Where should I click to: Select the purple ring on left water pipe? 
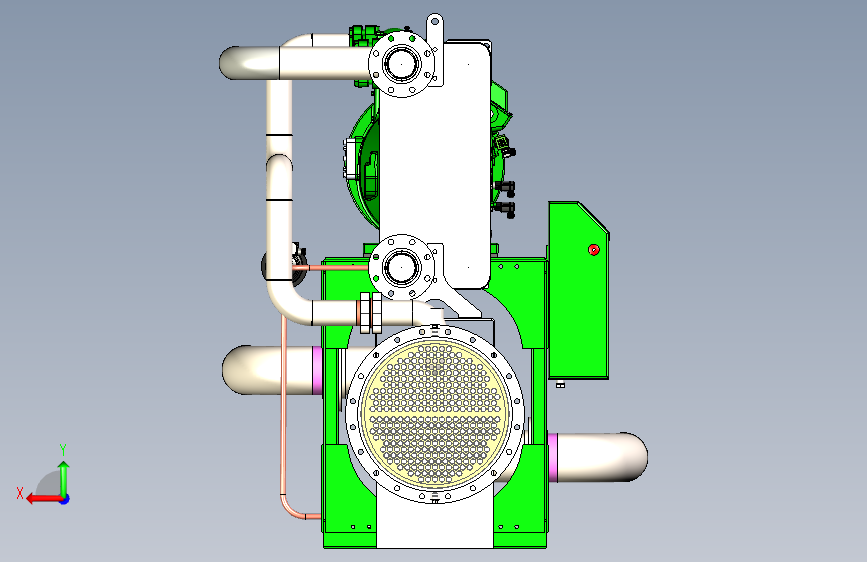pyautogui.click(x=317, y=370)
